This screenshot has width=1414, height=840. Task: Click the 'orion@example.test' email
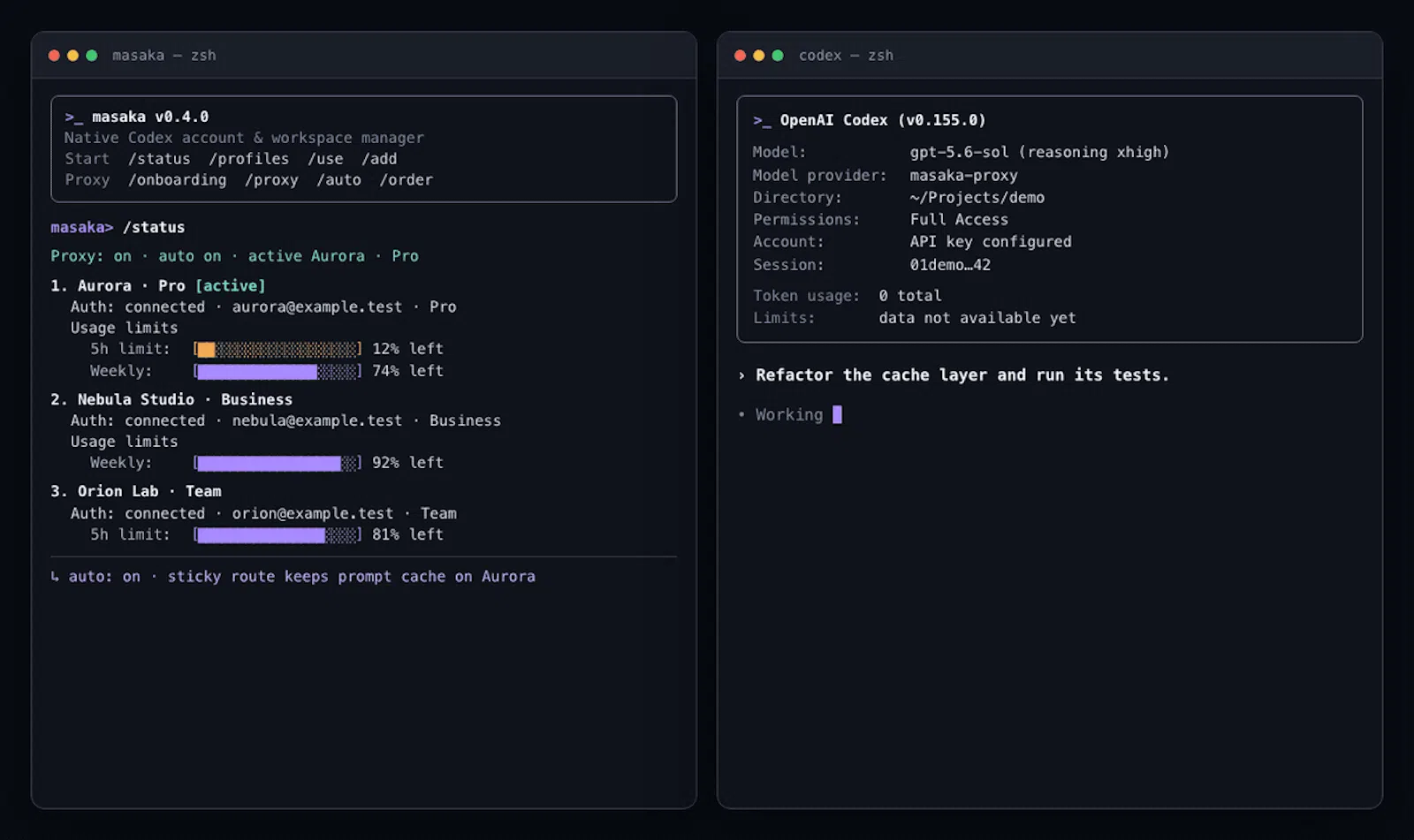(x=312, y=514)
